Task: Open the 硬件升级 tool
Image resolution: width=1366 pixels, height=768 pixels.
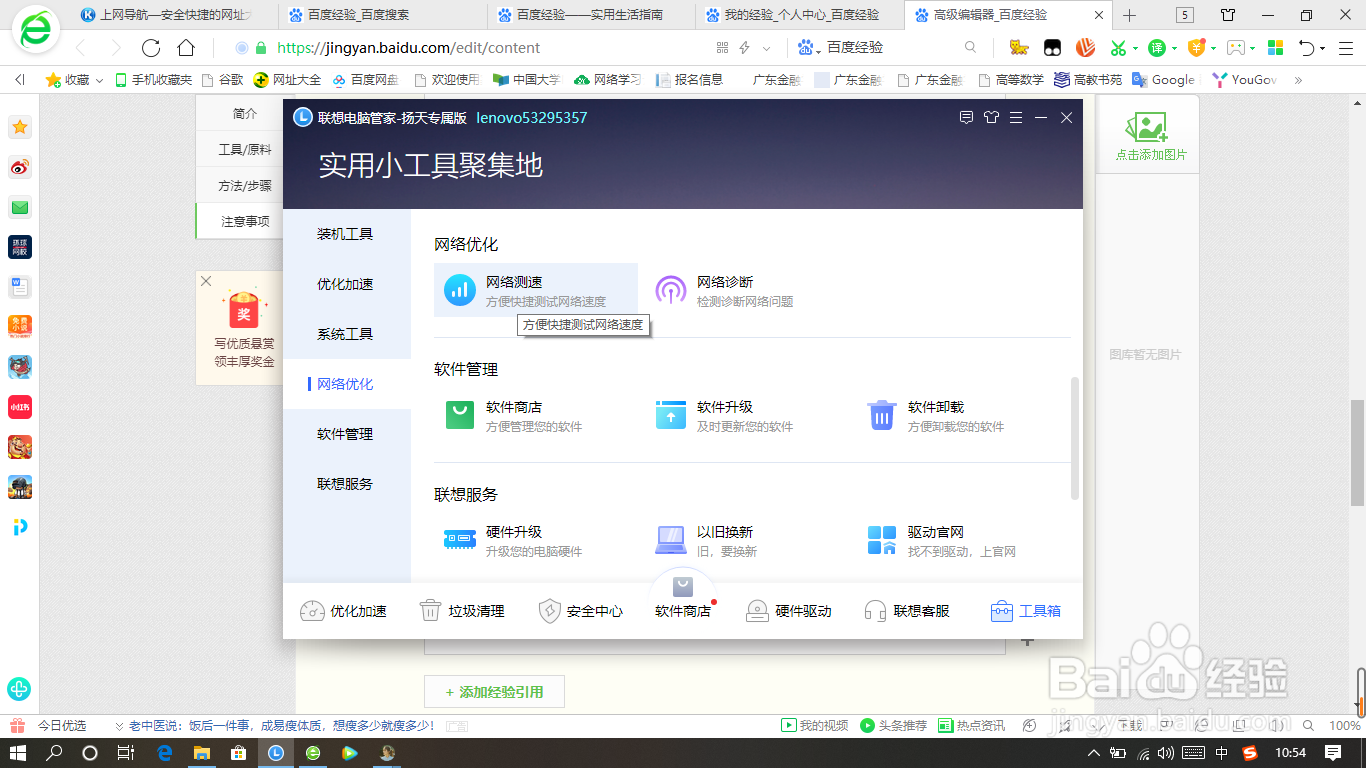Action: tap(514, 541)
